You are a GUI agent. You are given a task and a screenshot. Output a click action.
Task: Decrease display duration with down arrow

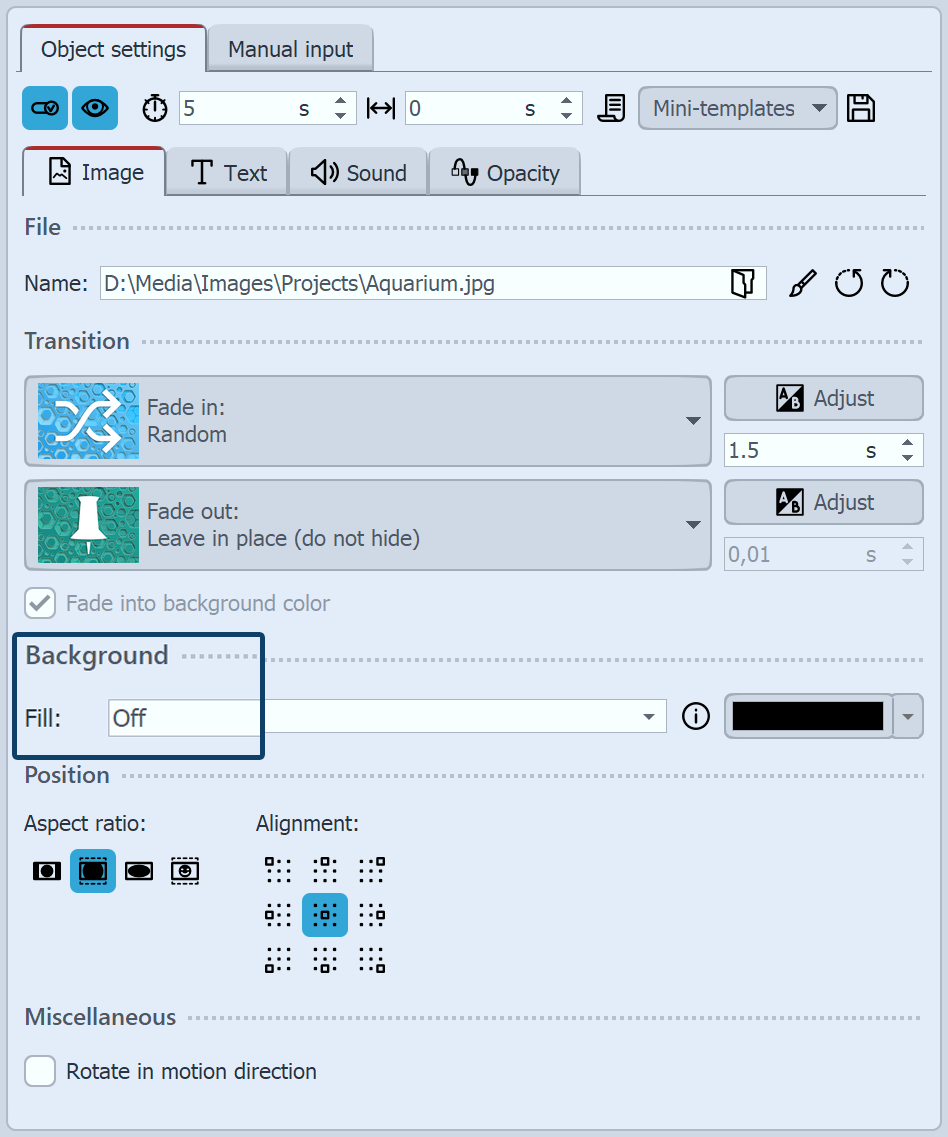point(340,116)
